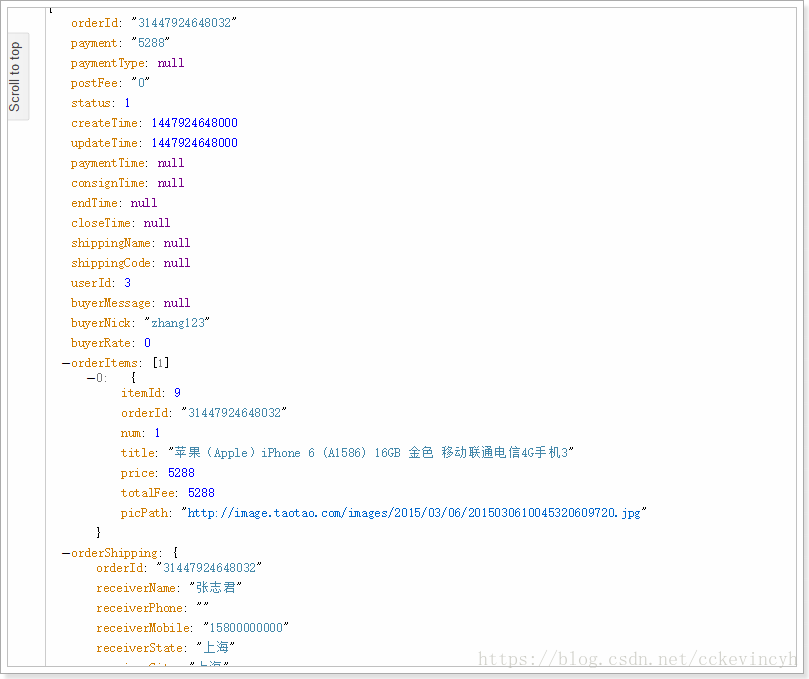Click the closeTime null value
The image size is (809, 679).
pos(157,223)
